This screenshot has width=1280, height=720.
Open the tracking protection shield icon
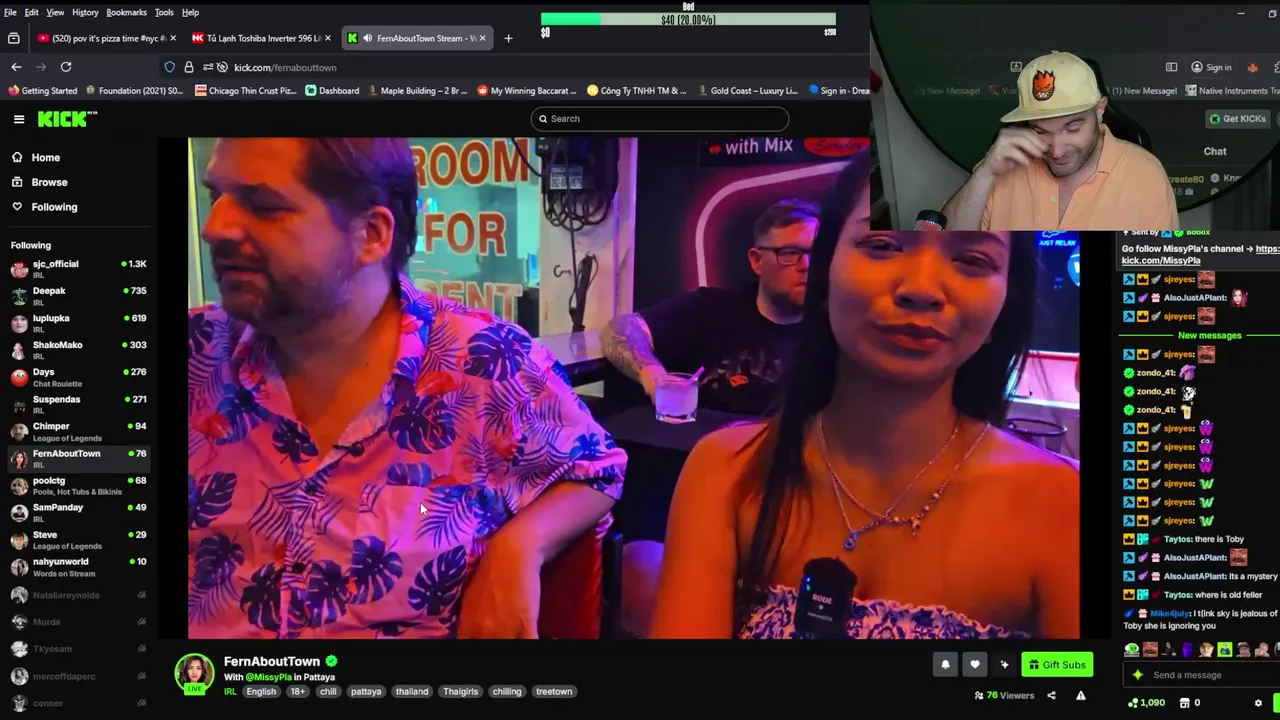click(170, 67)
